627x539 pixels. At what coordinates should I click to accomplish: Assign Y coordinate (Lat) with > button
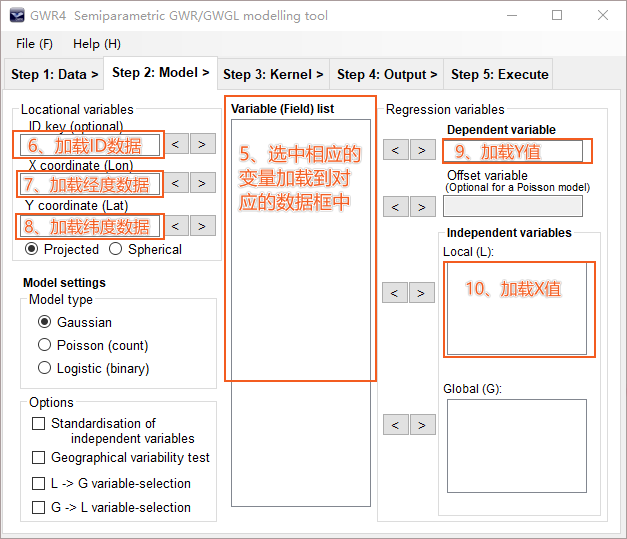click(202, 226)
